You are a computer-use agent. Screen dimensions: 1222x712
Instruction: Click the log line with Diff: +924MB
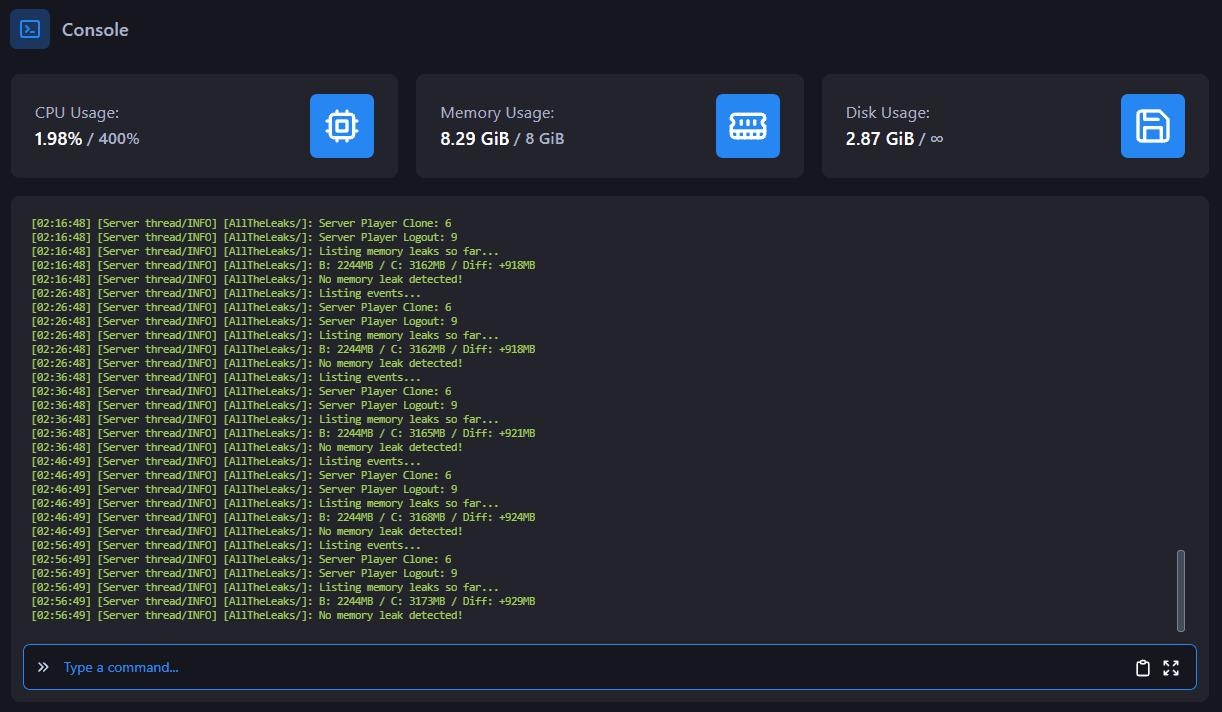(x=283, y=518)
